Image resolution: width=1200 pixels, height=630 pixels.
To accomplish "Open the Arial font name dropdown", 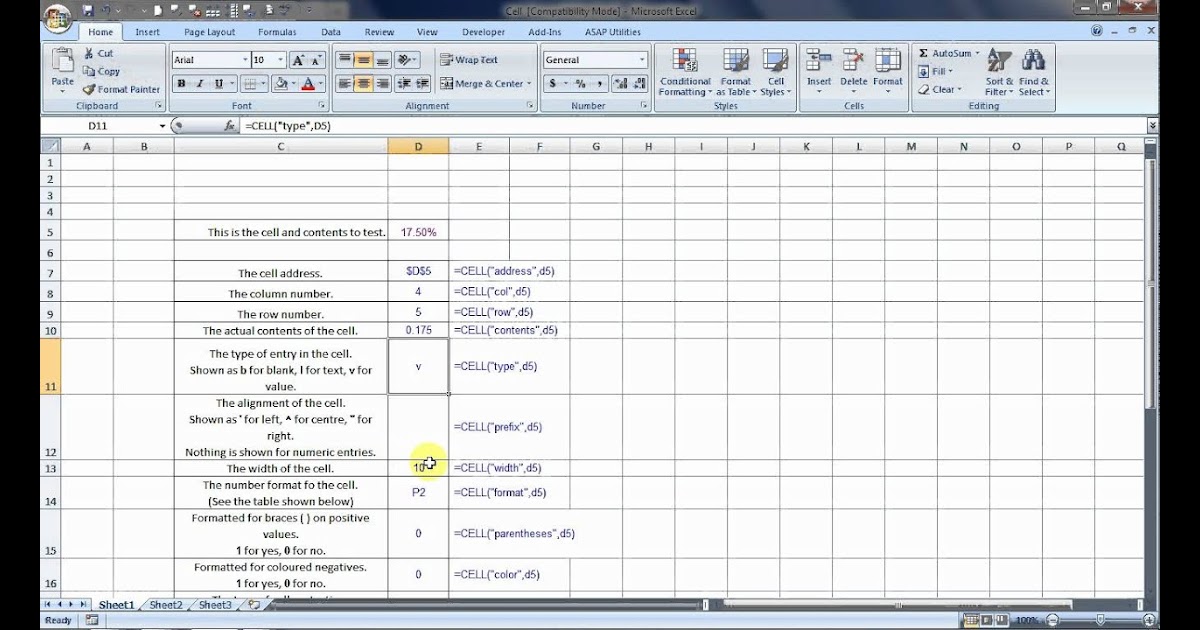I will coord(244,60).
